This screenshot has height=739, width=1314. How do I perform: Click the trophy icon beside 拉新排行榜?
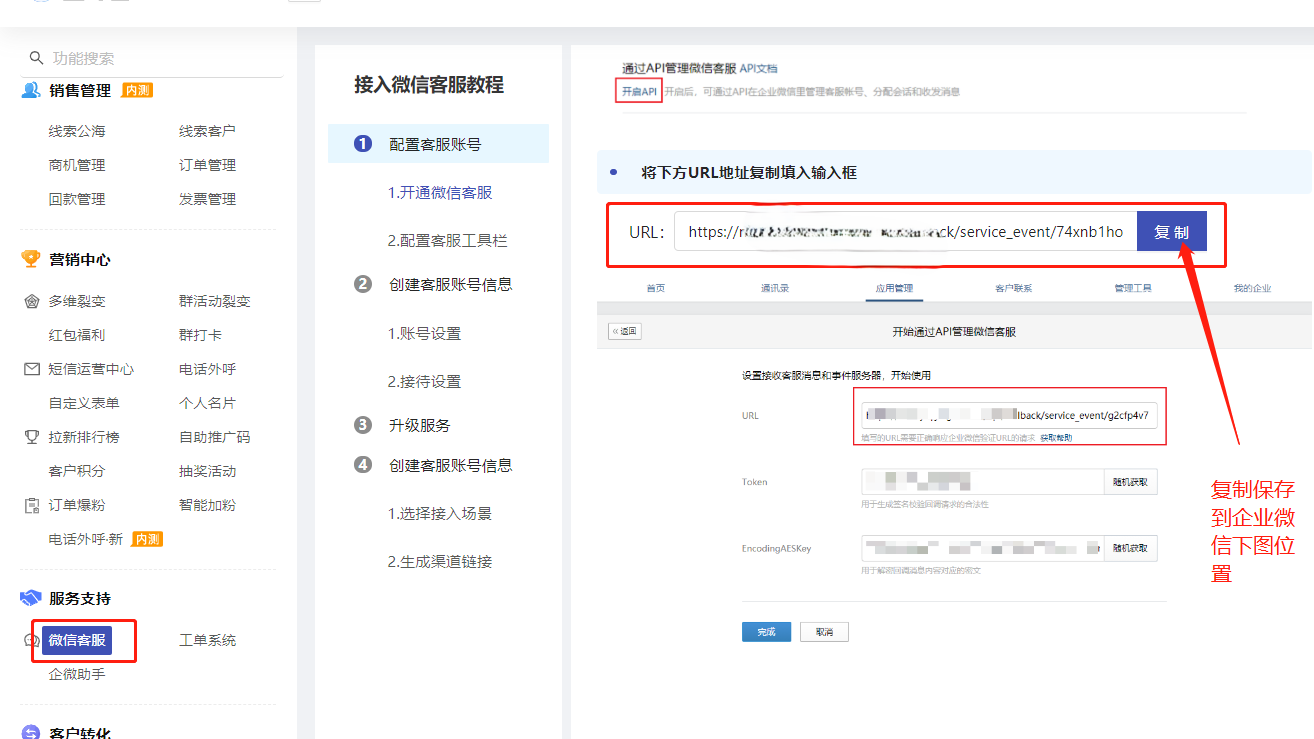click(x=32, y=437)
